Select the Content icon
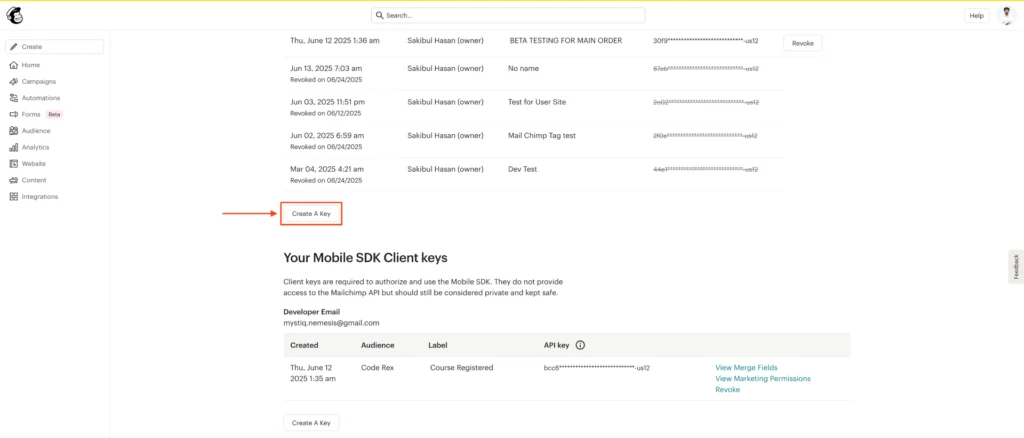The width and height of the screenshot is (1024, 438). [x=14, y=180]
